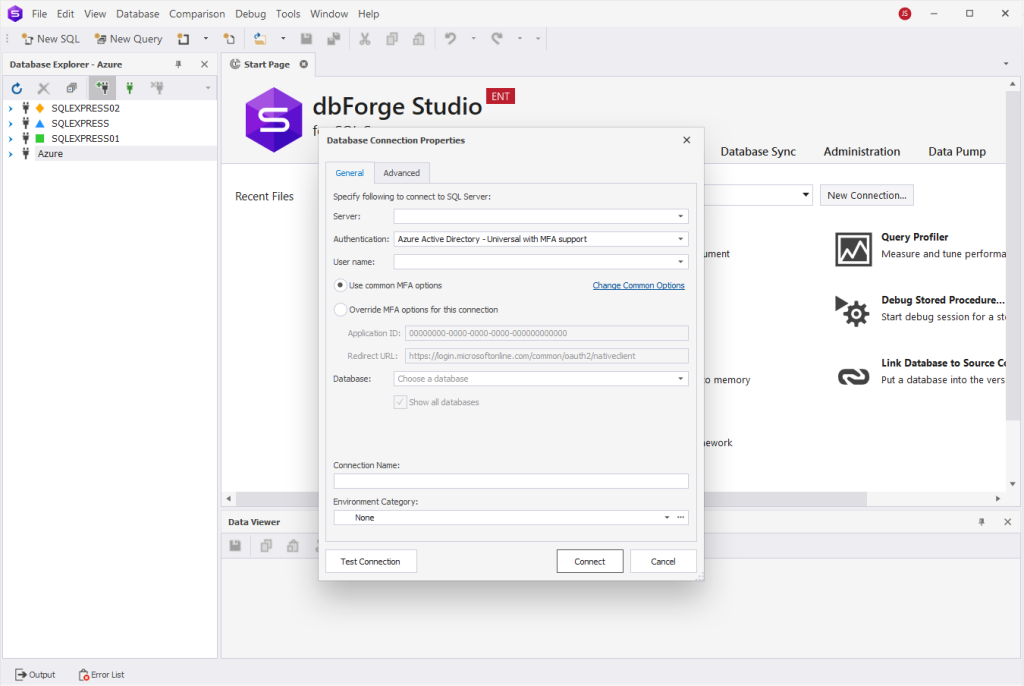Viewport: 1024px width, 686px height.
Task: Open the Error List panel
Action: [101, 674]
